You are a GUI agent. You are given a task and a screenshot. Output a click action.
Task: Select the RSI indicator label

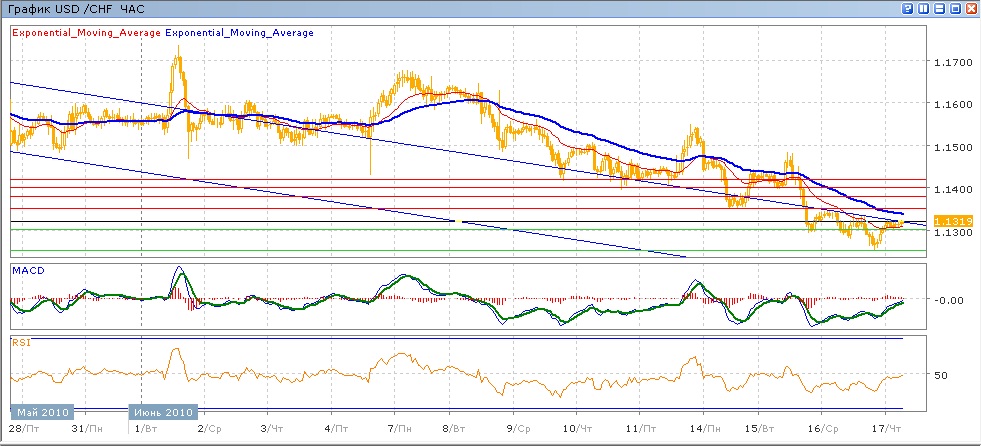tap(20, 342)
